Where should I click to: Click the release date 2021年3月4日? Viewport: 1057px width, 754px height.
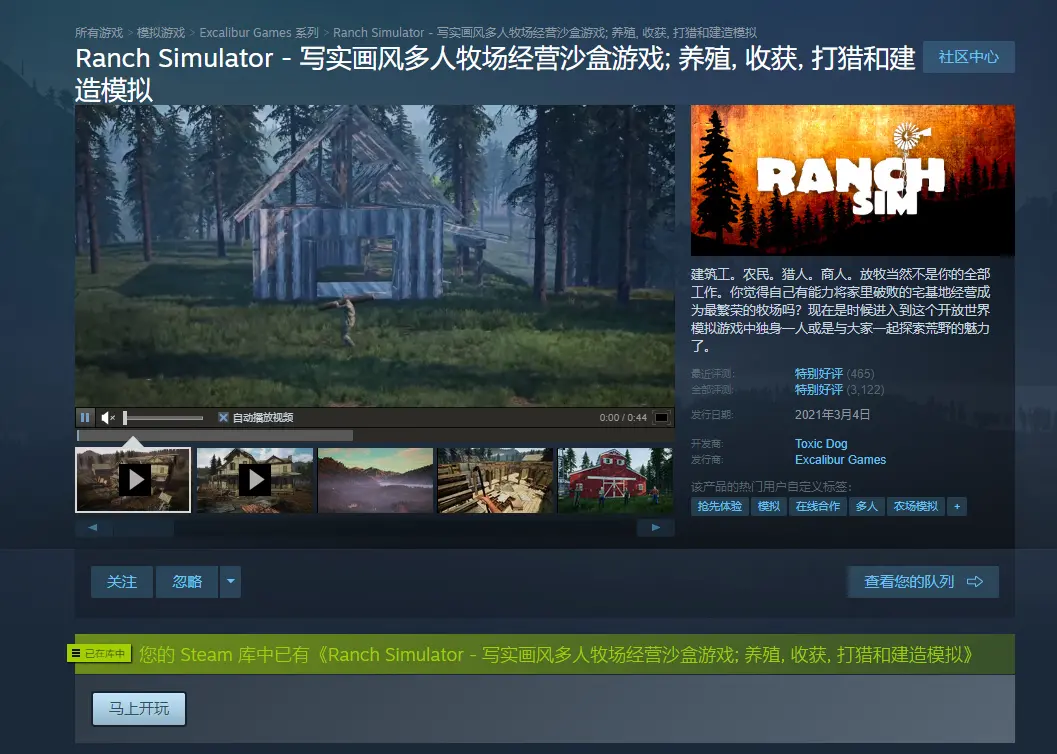(x=833, y=414)
